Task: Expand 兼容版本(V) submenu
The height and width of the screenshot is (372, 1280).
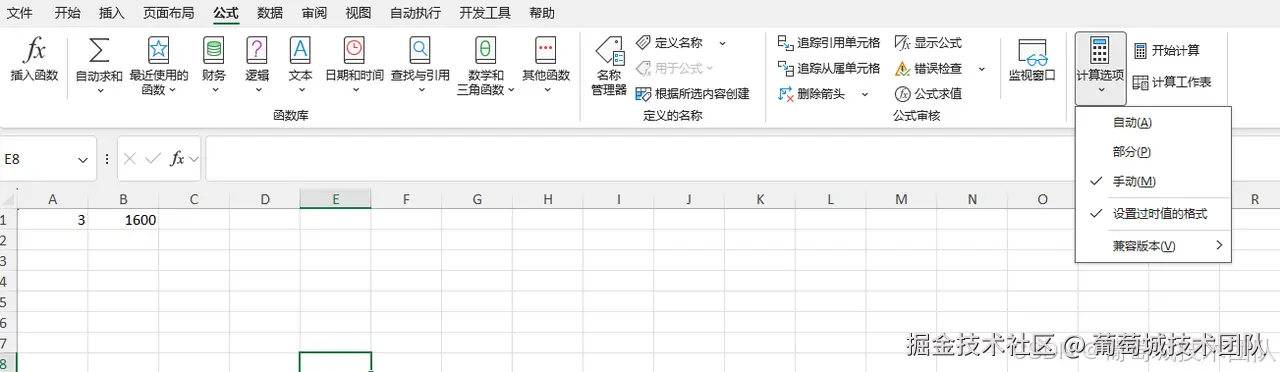Action: 1153,245
